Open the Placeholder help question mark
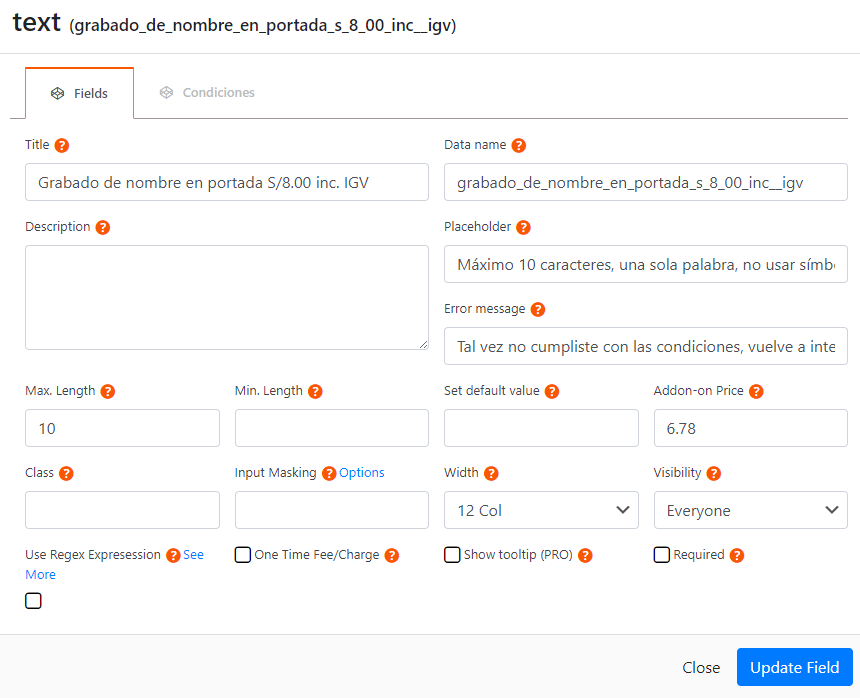Viewport: 860px width, 698px height. coord(523,228)
